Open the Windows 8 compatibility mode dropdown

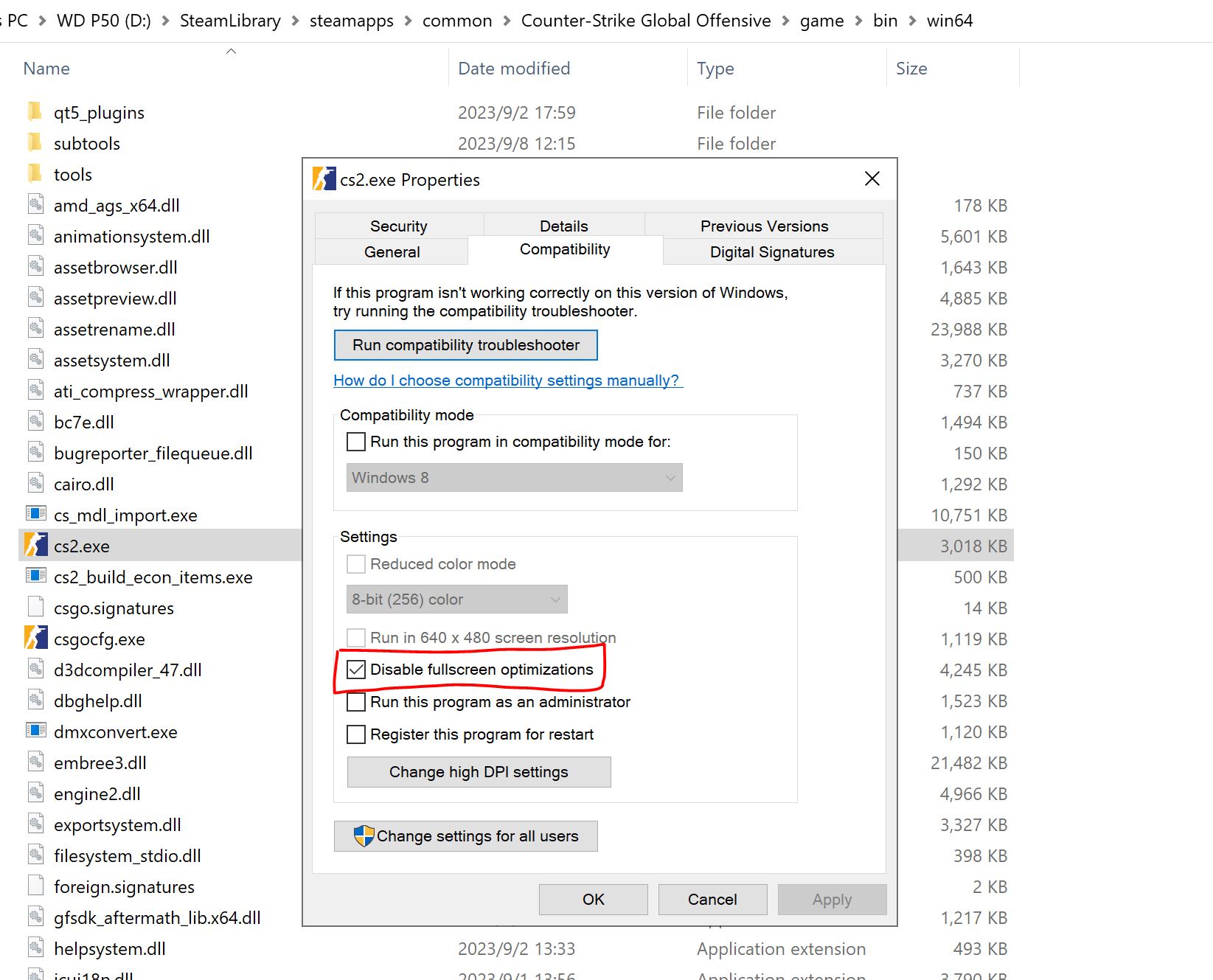(x=515, y=478)
